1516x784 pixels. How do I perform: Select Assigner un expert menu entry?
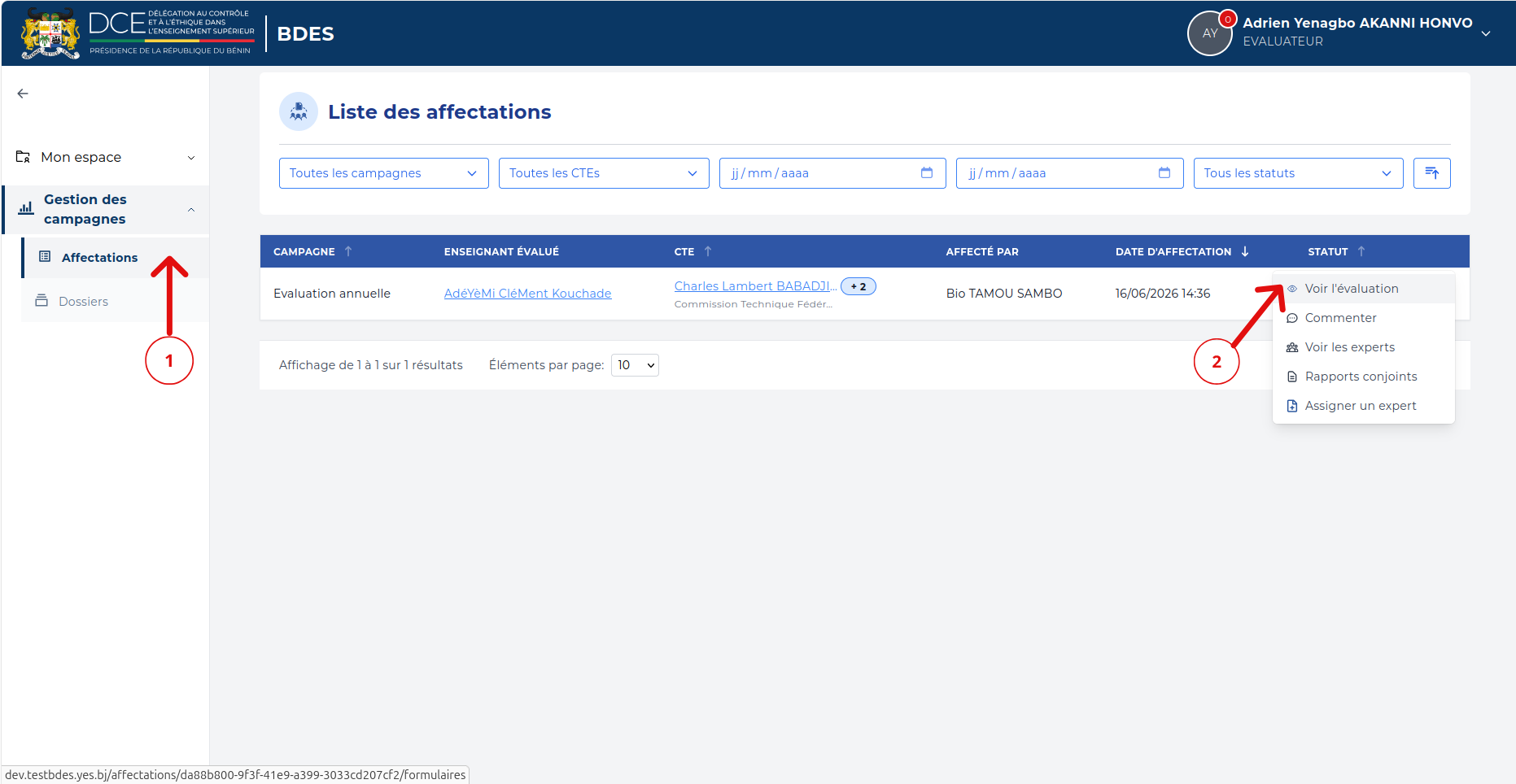[x=1364, y=406]
